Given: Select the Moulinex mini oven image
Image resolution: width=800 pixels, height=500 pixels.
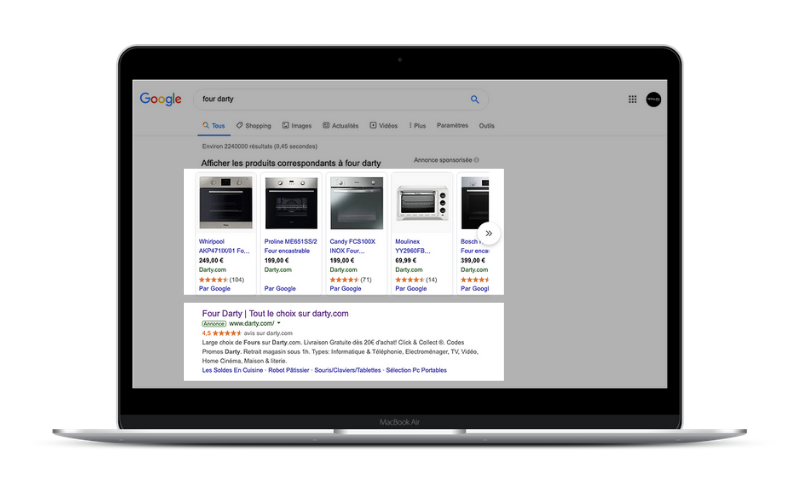Looking at the screenshot, I should pyautogui.click(x=422, y=203).
